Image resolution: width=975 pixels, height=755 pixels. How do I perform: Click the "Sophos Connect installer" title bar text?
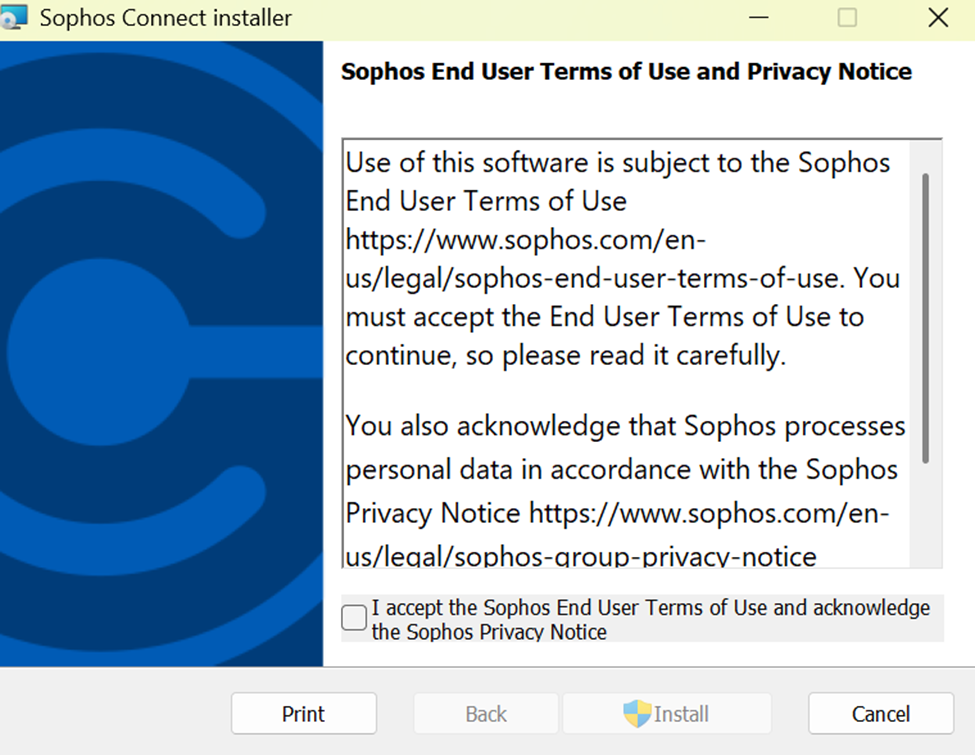click(165, 18)
